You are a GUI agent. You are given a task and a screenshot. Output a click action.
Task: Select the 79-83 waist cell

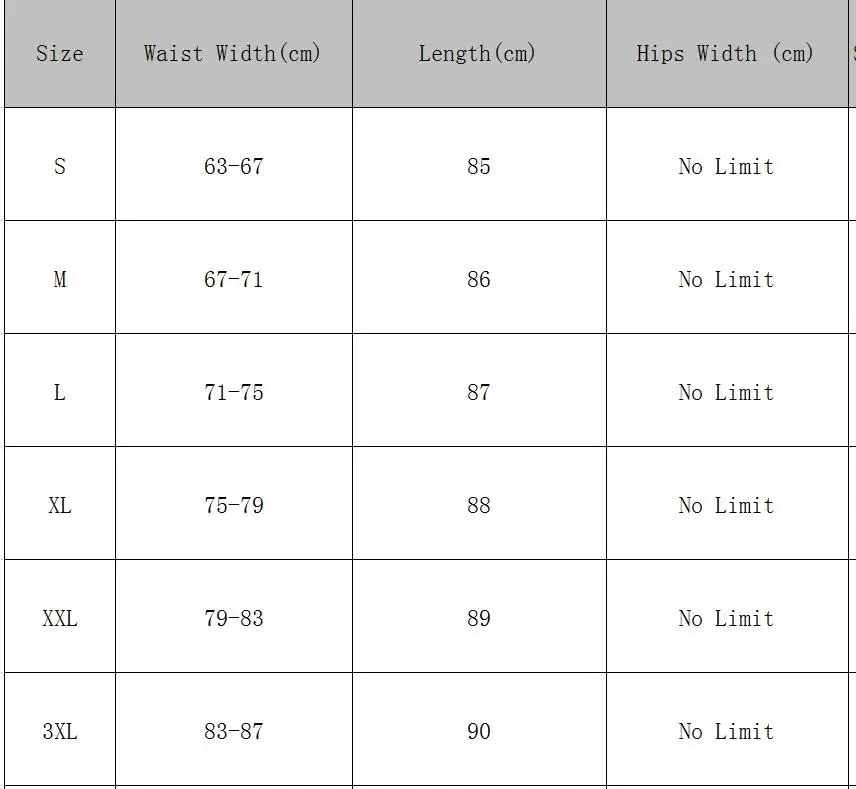point(234,618)
